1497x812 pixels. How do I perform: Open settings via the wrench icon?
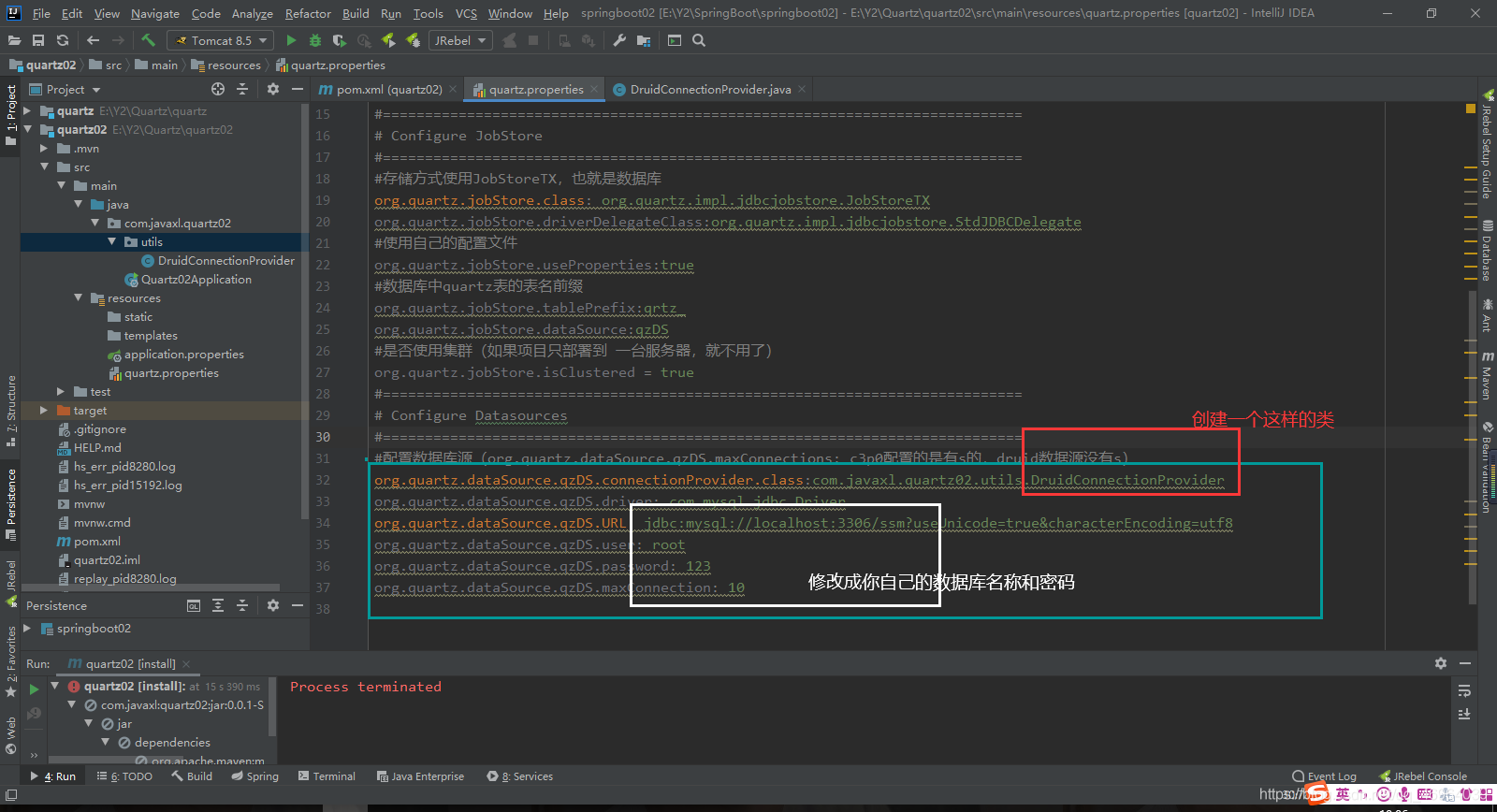619,40
